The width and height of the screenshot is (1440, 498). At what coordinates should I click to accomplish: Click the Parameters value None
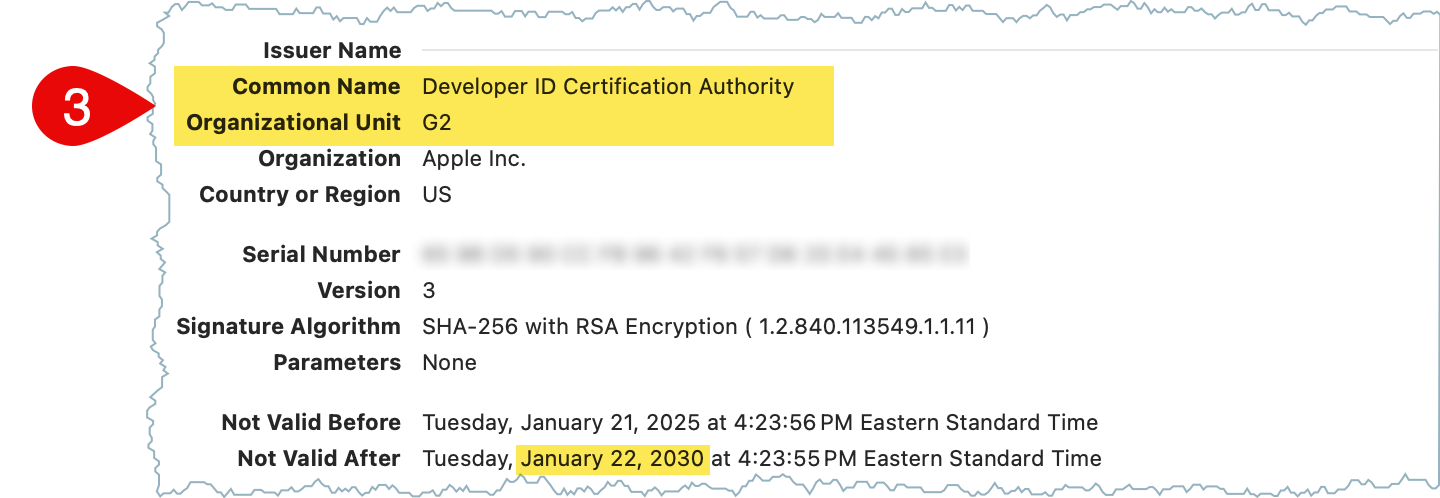point(450,362)
